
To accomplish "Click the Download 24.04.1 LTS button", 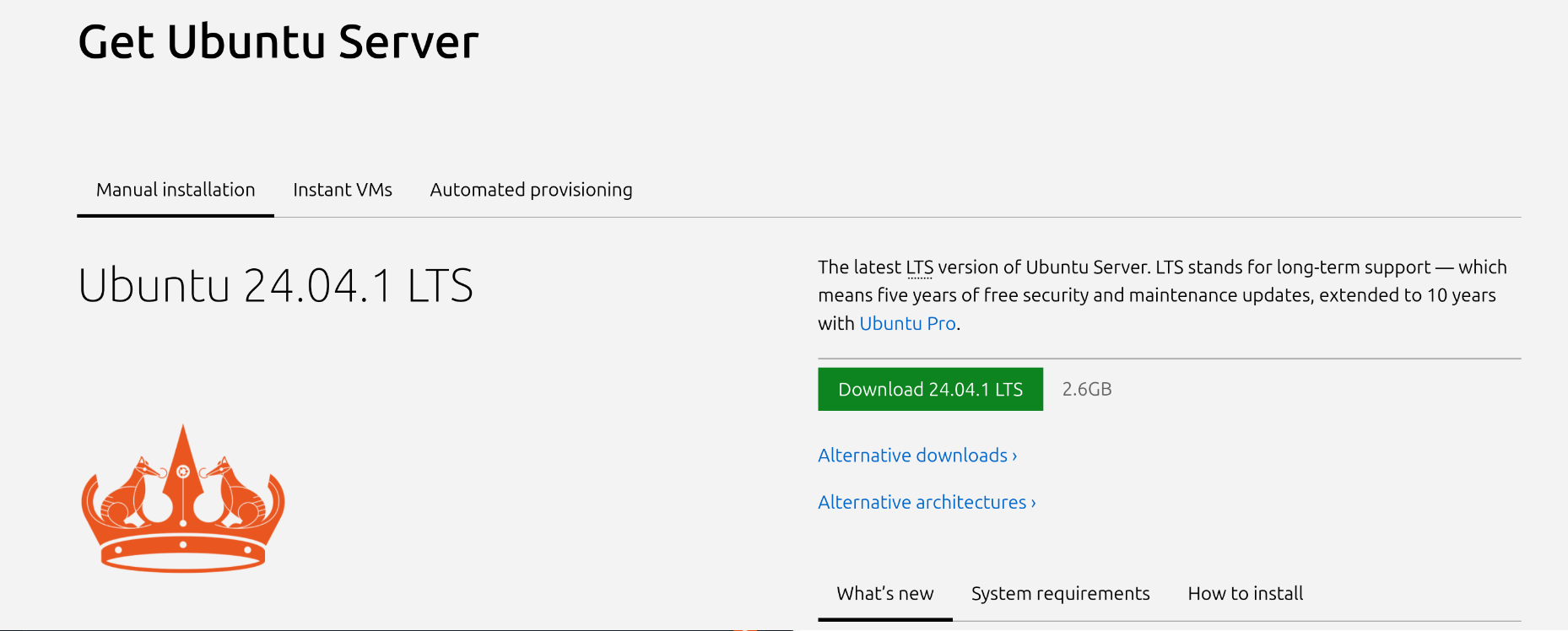I will pyautogui.click(x=929, y=389).
